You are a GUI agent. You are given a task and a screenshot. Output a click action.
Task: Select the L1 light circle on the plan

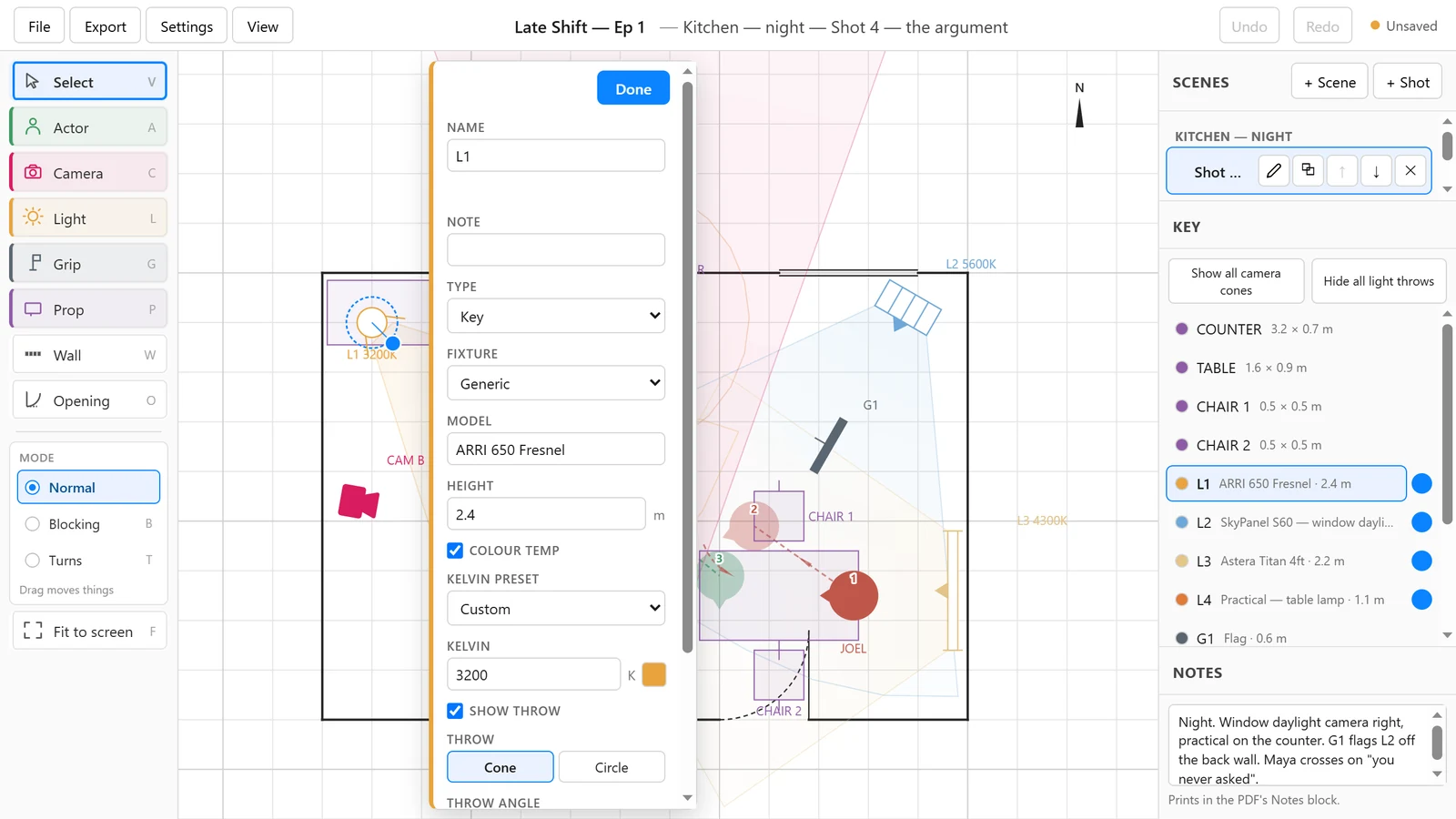pos(371,322)
